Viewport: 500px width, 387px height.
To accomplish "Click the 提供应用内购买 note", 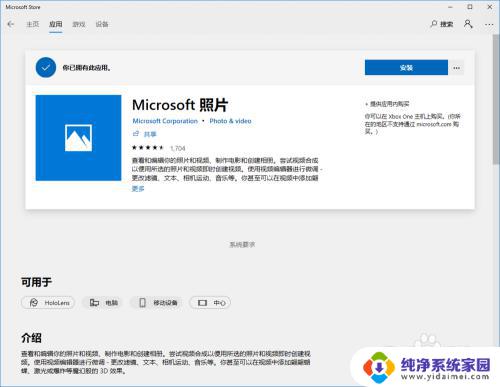I will (x=388, y=104).
